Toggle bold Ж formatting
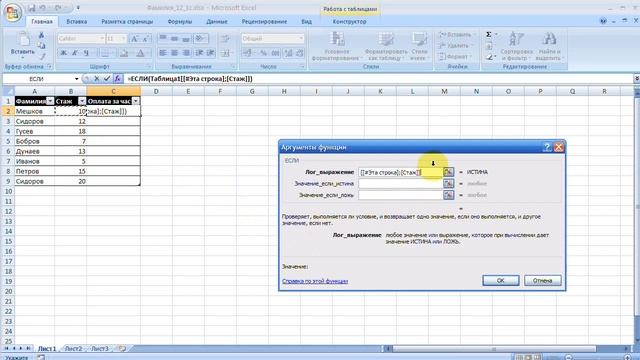The width and height of the screenshot is (640, 360). tap(63, 53)
